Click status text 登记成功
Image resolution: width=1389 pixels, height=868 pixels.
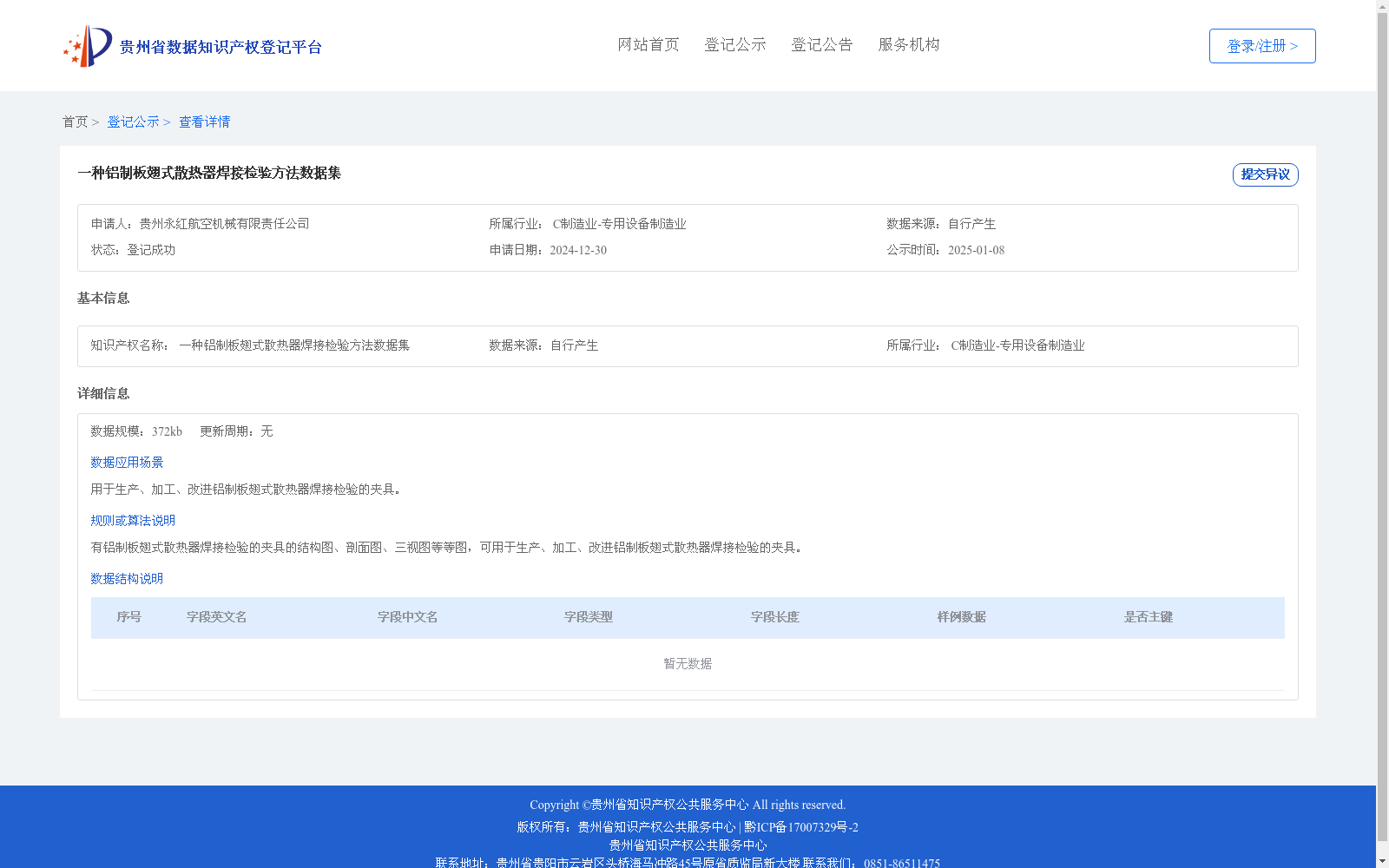[151, 250]
